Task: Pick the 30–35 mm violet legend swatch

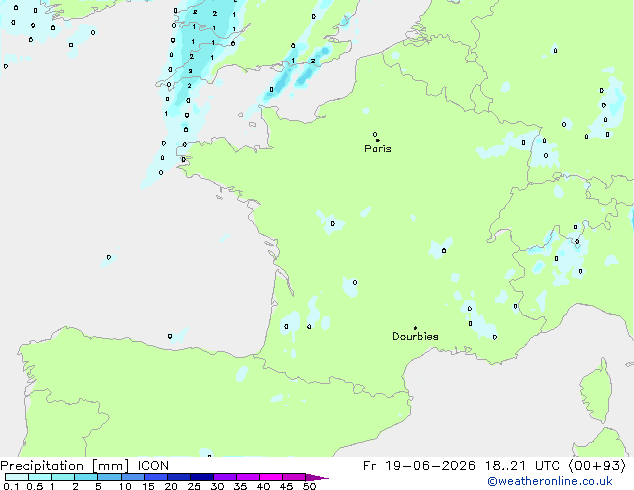Action: click(x=225, y=477)
